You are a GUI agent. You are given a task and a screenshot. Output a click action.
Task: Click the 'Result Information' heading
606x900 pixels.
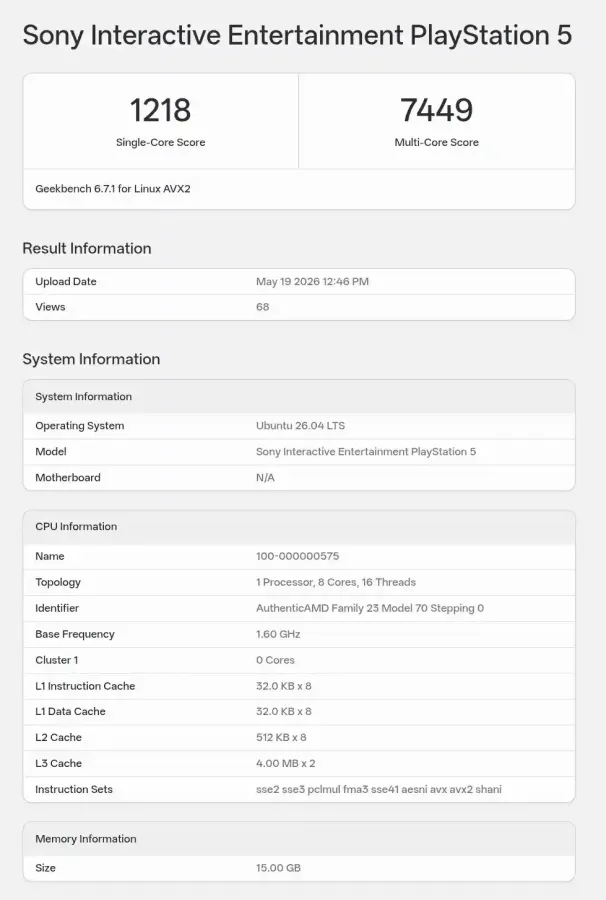pos(87,249)
